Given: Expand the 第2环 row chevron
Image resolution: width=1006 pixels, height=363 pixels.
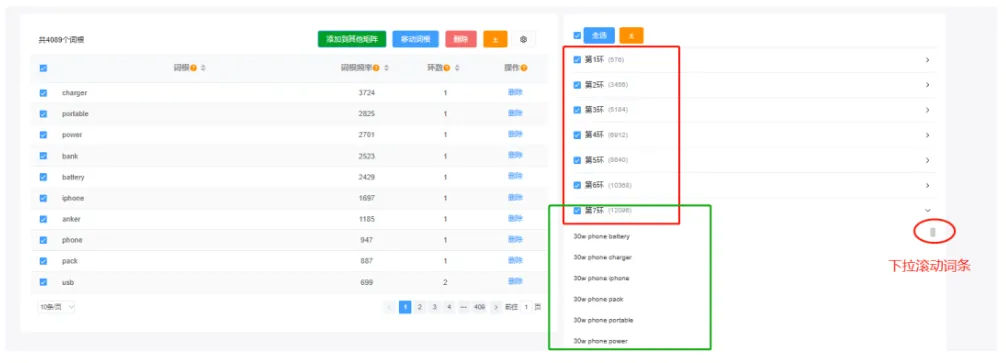Looking at the screenshot, I should [928, 85].
